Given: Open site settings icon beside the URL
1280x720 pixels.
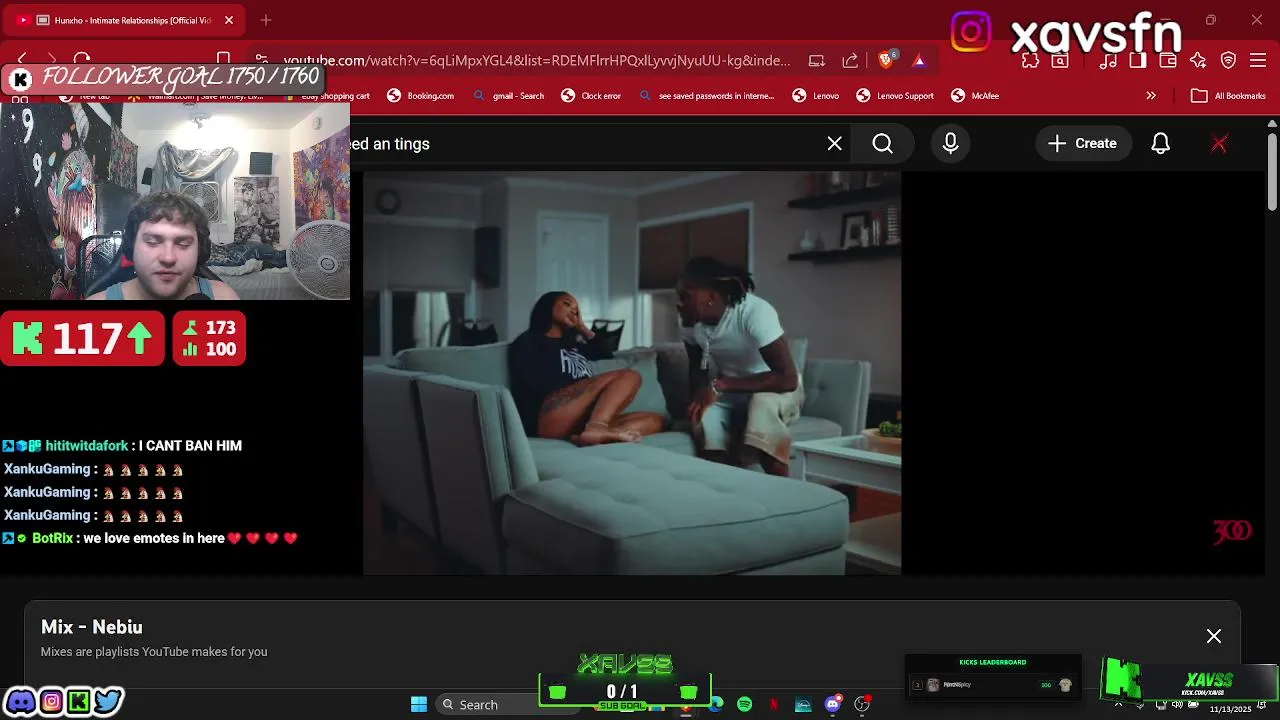Looking at the screenshot, I should [261, 60].
